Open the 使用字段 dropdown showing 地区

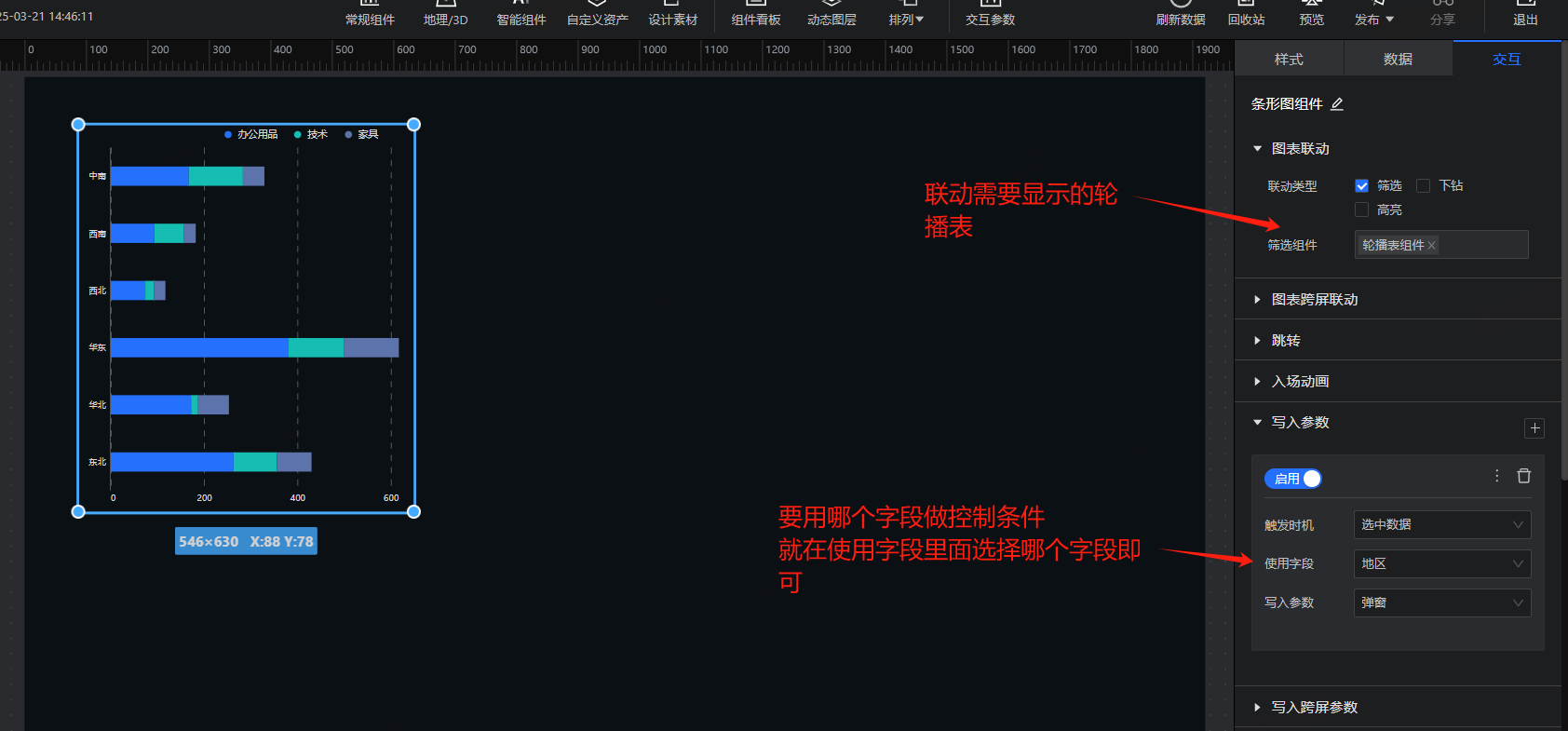pos(1442,563)
